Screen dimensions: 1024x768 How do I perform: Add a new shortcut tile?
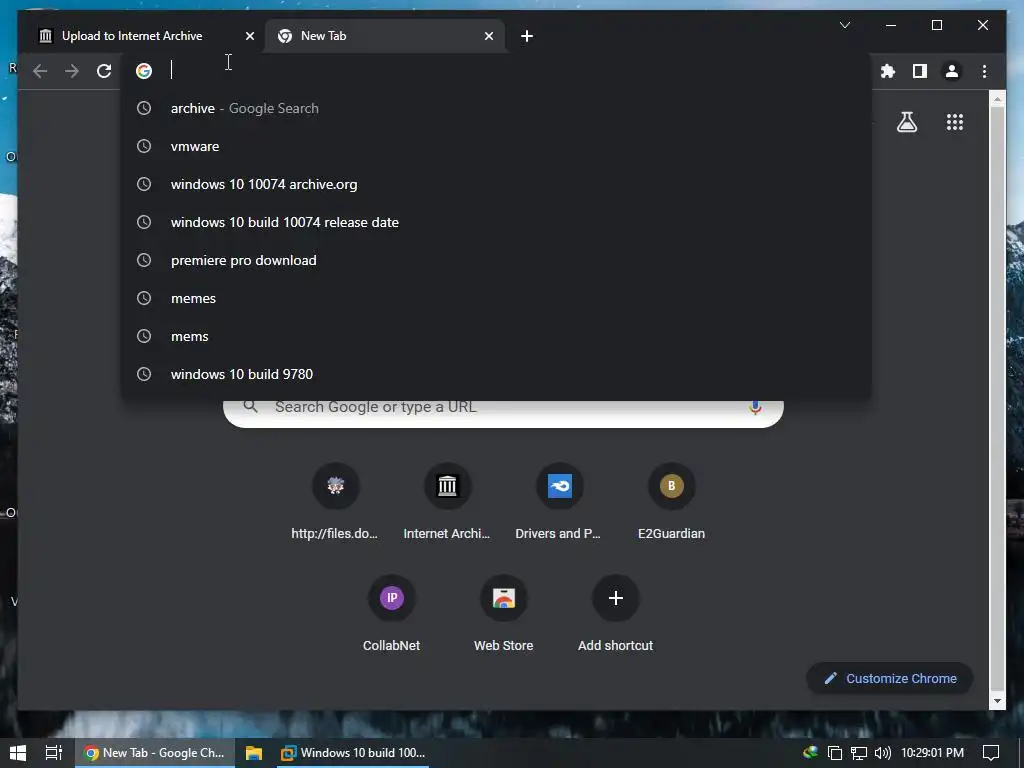point(615,614)
